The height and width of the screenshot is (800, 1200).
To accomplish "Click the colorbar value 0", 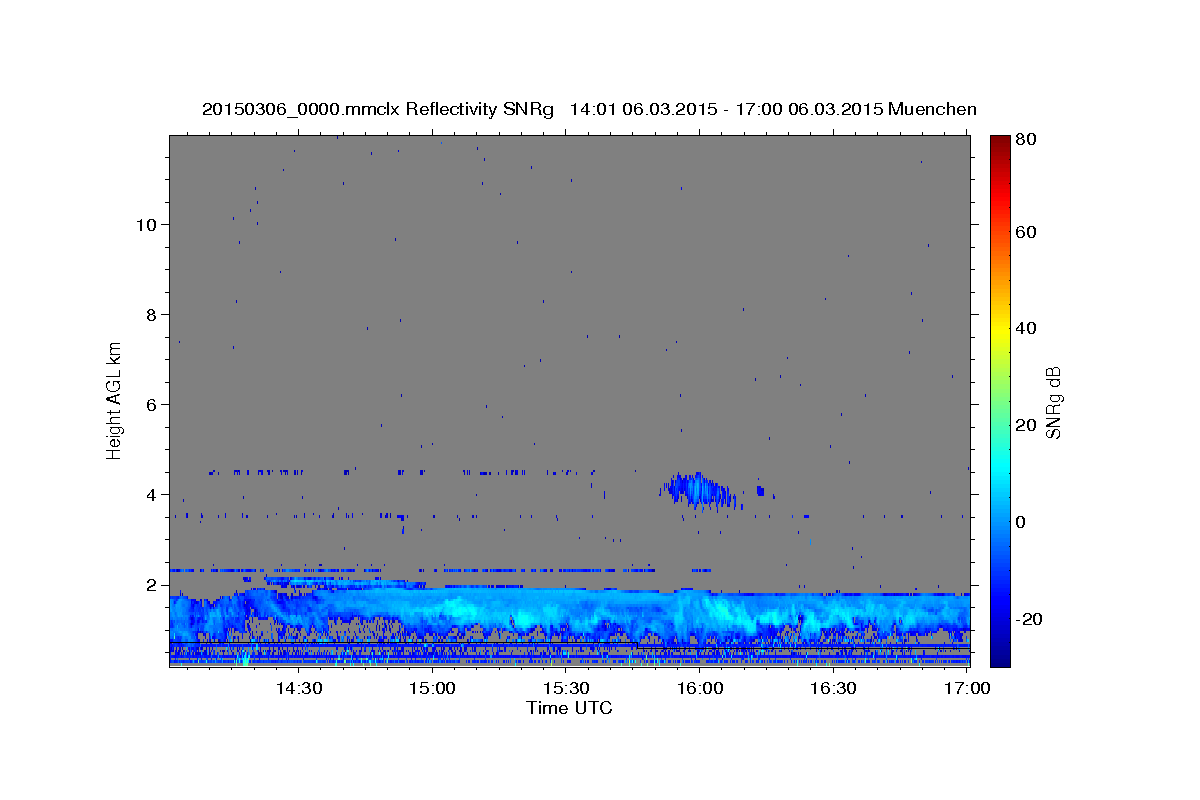I will click(1021, 522).
